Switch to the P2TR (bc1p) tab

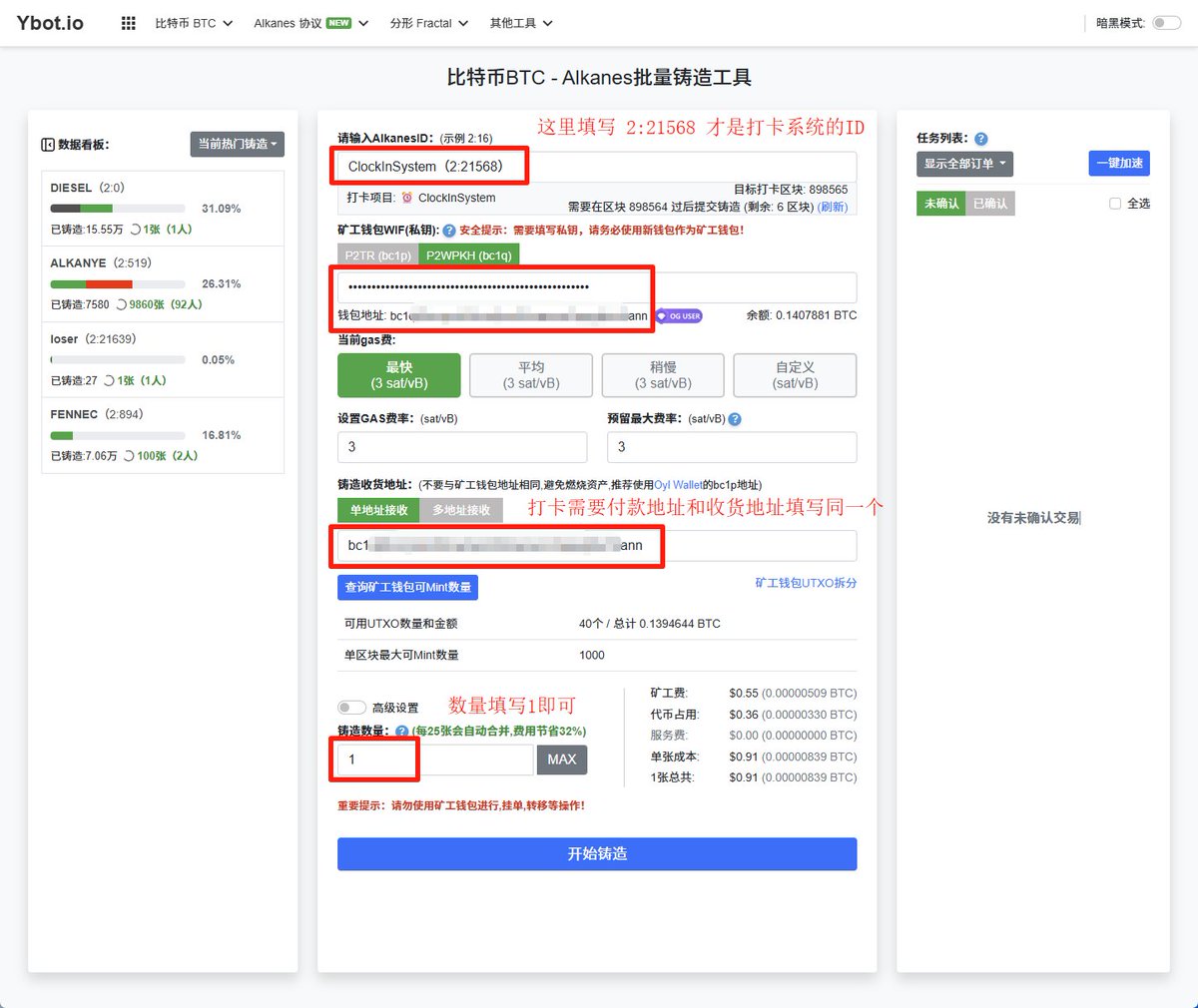[x=378, y=255]
